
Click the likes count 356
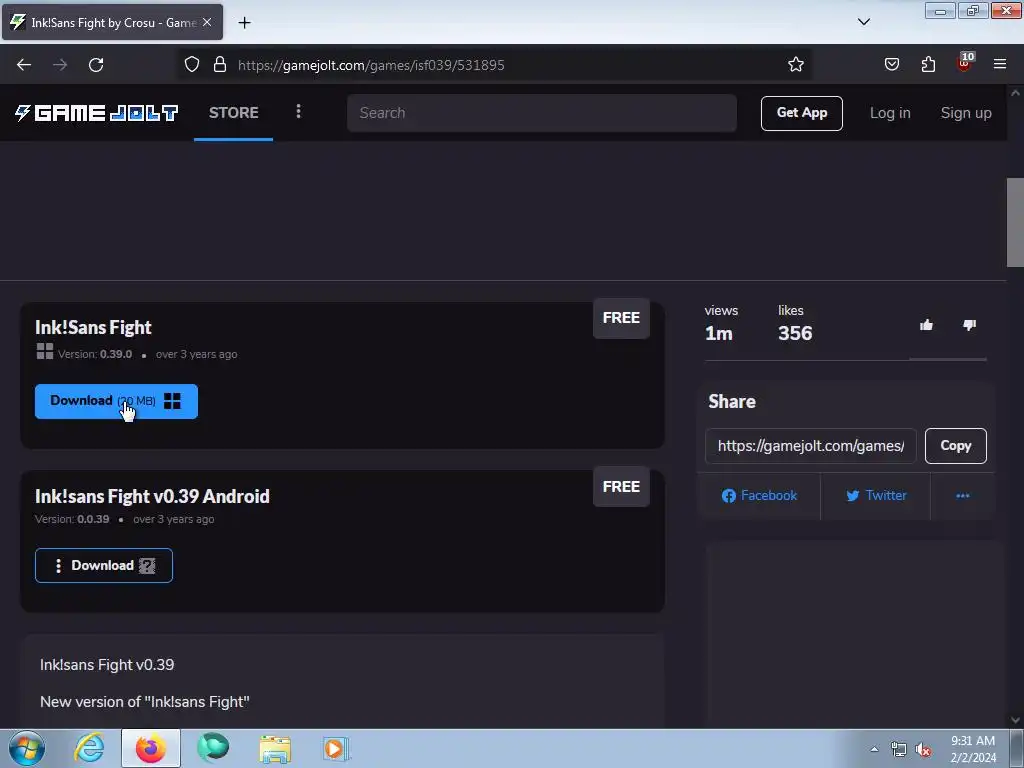[x=795, y=333]
